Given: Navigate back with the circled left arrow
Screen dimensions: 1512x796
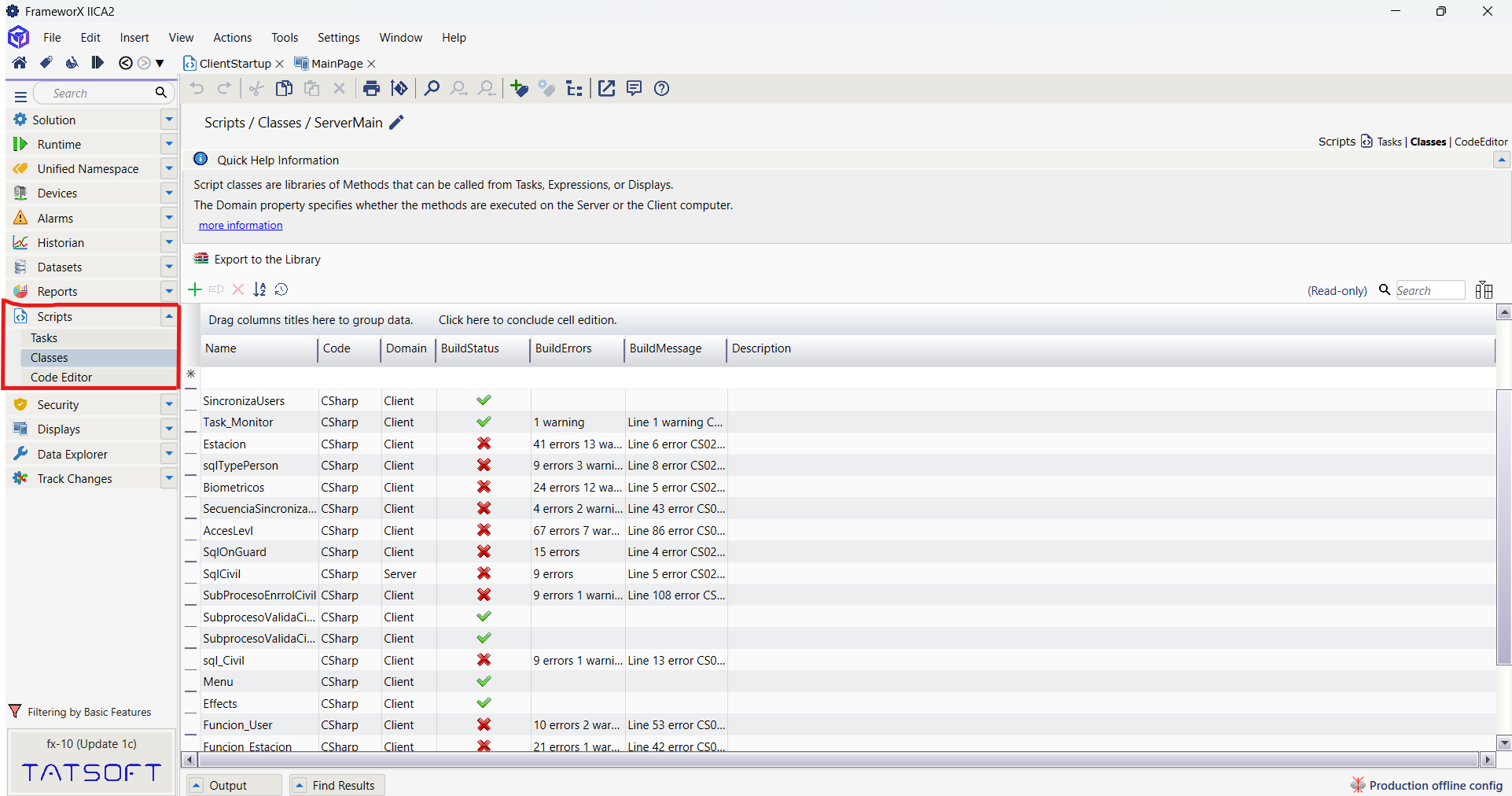Looking at the screenshot, I should coord(126,63).
